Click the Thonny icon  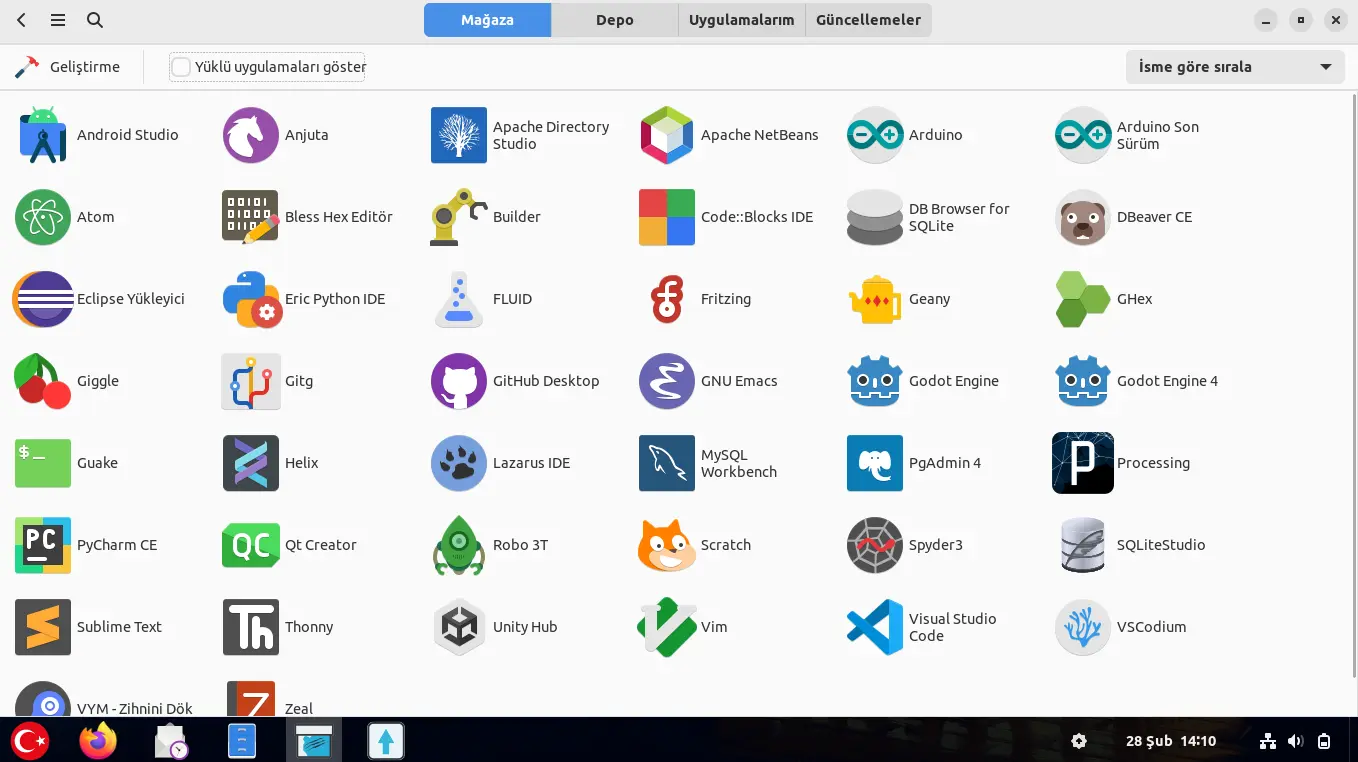(251, 627)
